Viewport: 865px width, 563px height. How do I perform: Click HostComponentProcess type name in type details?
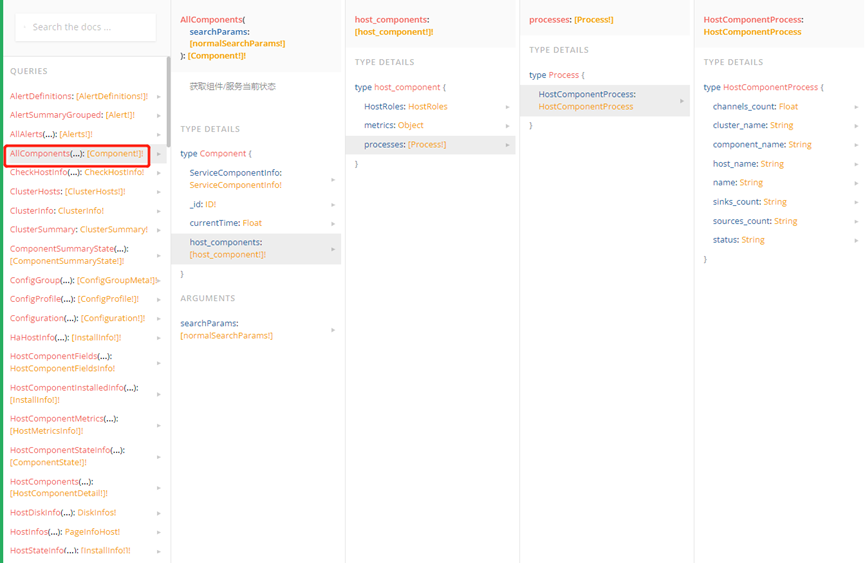point(770,87)
